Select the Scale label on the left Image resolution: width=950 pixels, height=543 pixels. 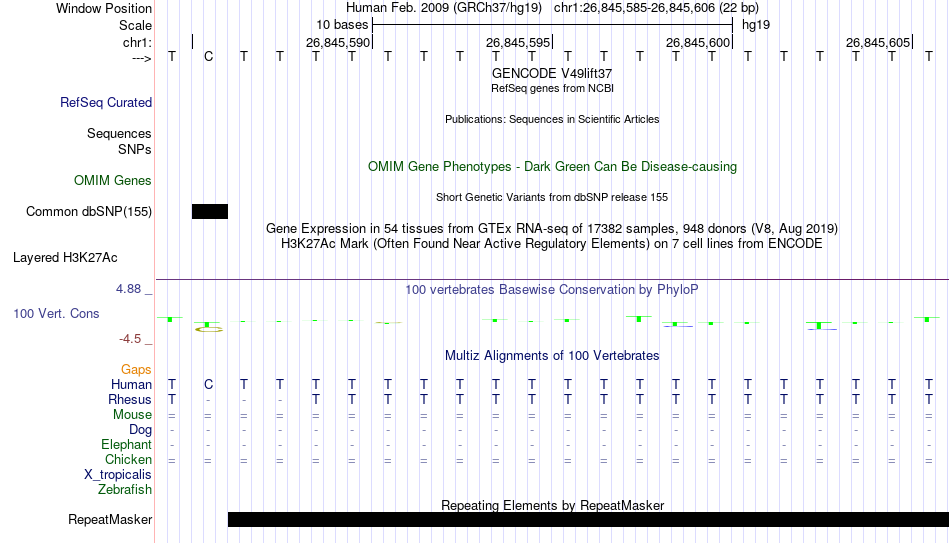(135, 25)
